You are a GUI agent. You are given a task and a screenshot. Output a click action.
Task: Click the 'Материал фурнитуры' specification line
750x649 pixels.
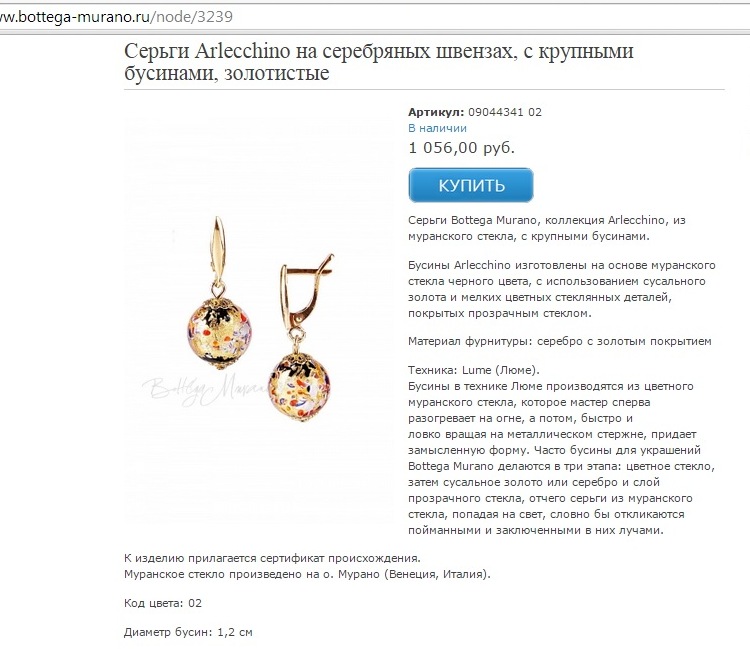tap(560, 341)
